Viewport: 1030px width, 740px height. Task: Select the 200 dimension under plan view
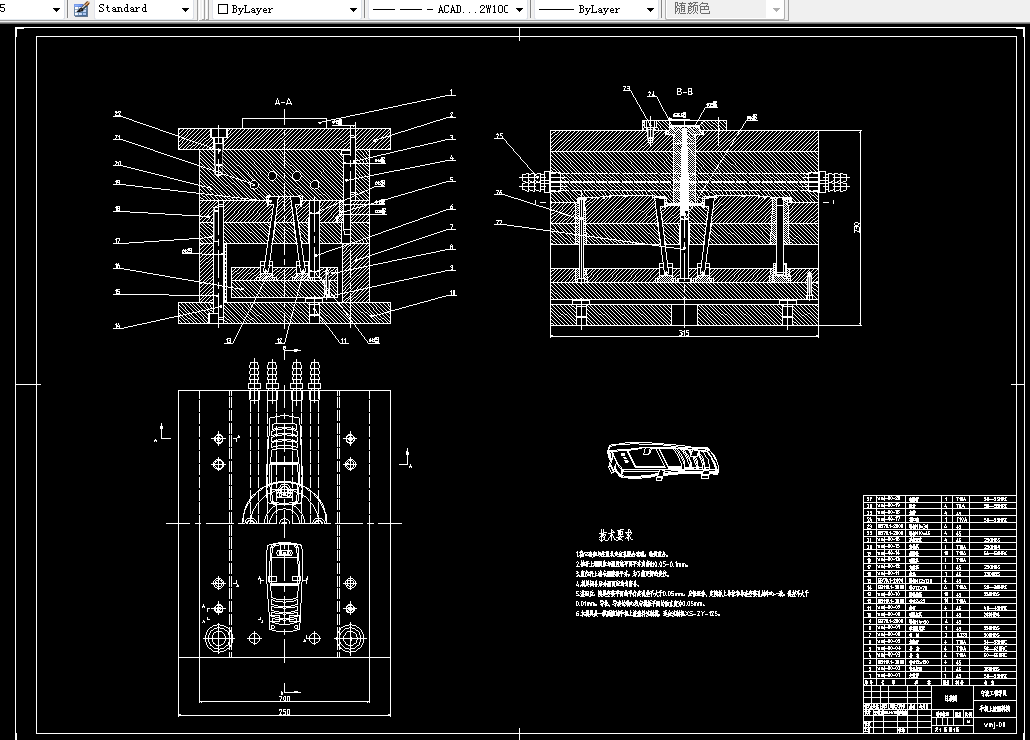[284, 698]
